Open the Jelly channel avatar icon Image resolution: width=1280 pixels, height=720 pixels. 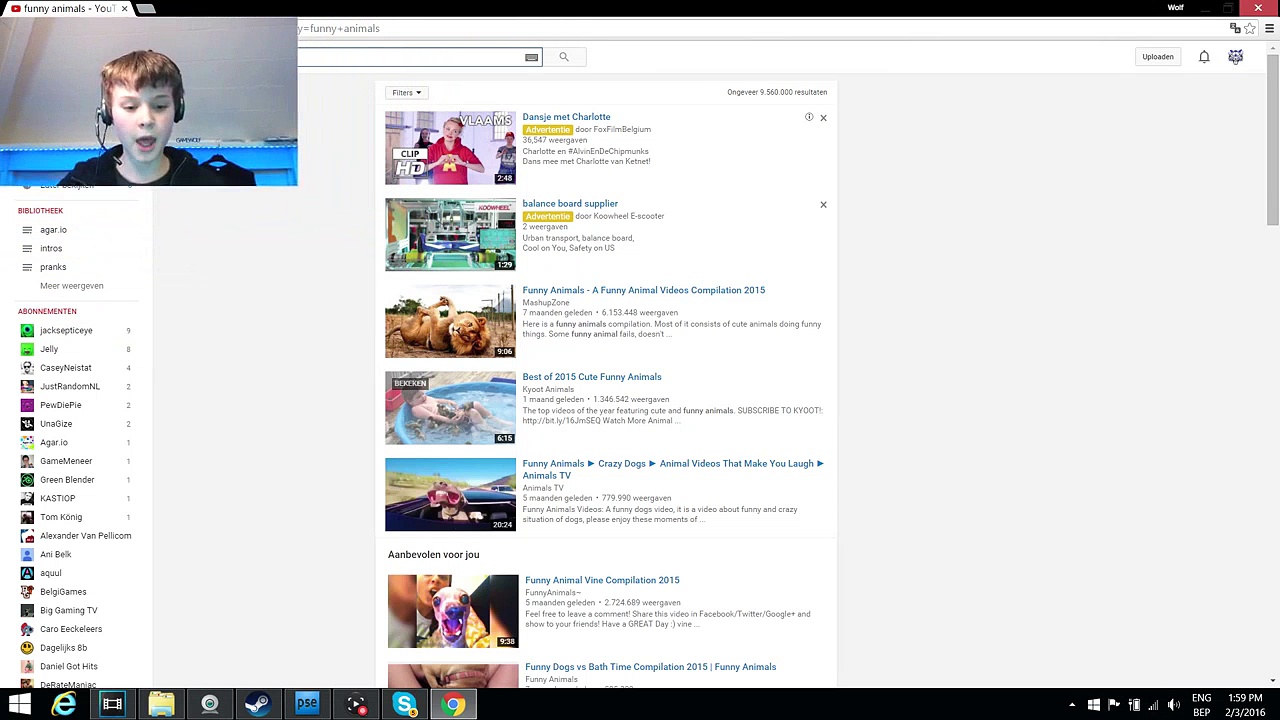click(x=27, y=349)
